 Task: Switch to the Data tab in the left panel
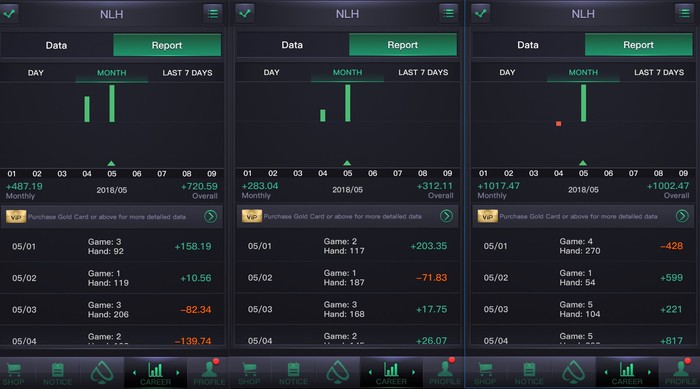(56, 45)
